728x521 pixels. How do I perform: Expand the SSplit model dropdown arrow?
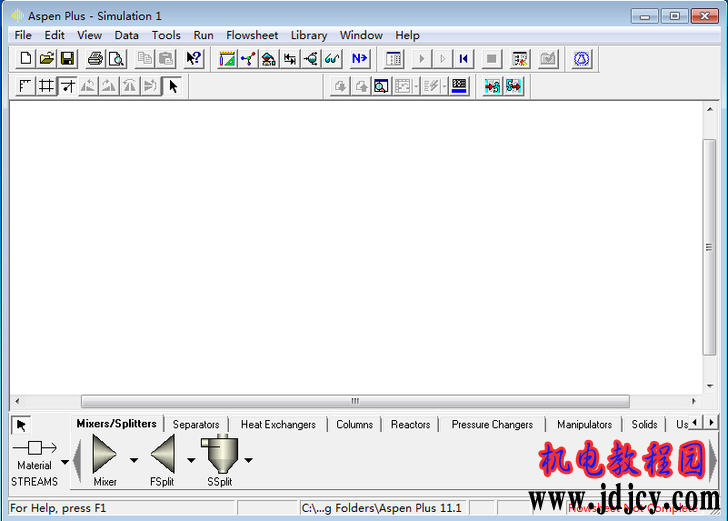tap(248, 461)
